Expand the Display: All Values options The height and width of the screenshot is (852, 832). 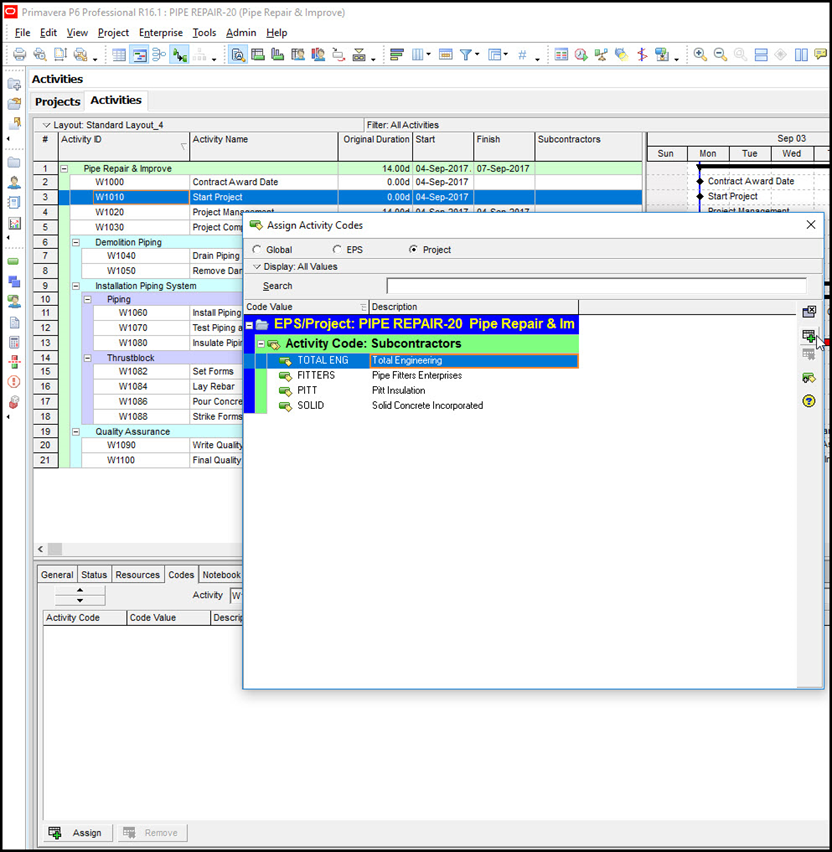click(295, 267)
